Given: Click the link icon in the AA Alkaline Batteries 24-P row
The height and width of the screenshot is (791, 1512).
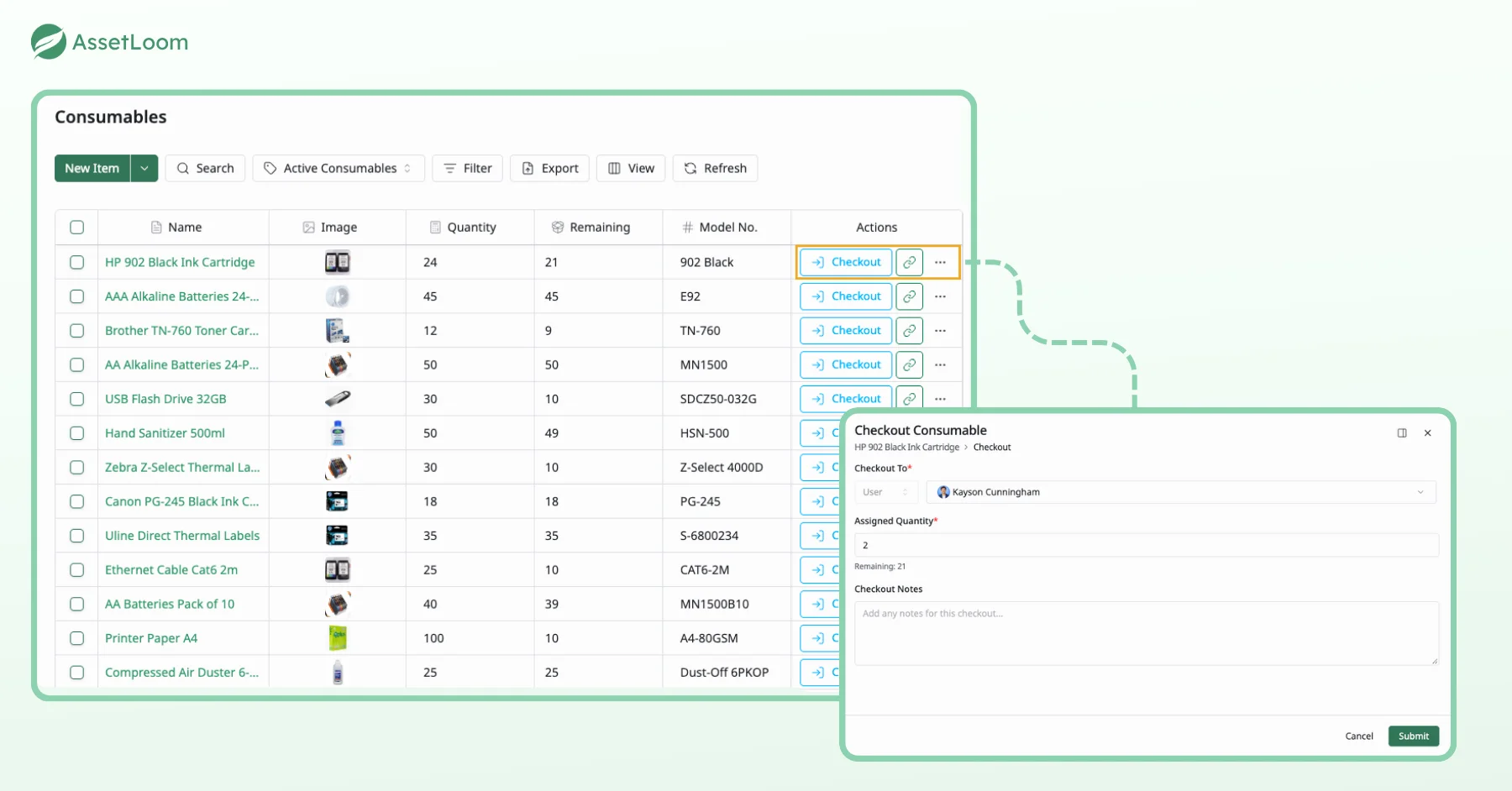Looking at the screenshot, I should coord(909,364).
